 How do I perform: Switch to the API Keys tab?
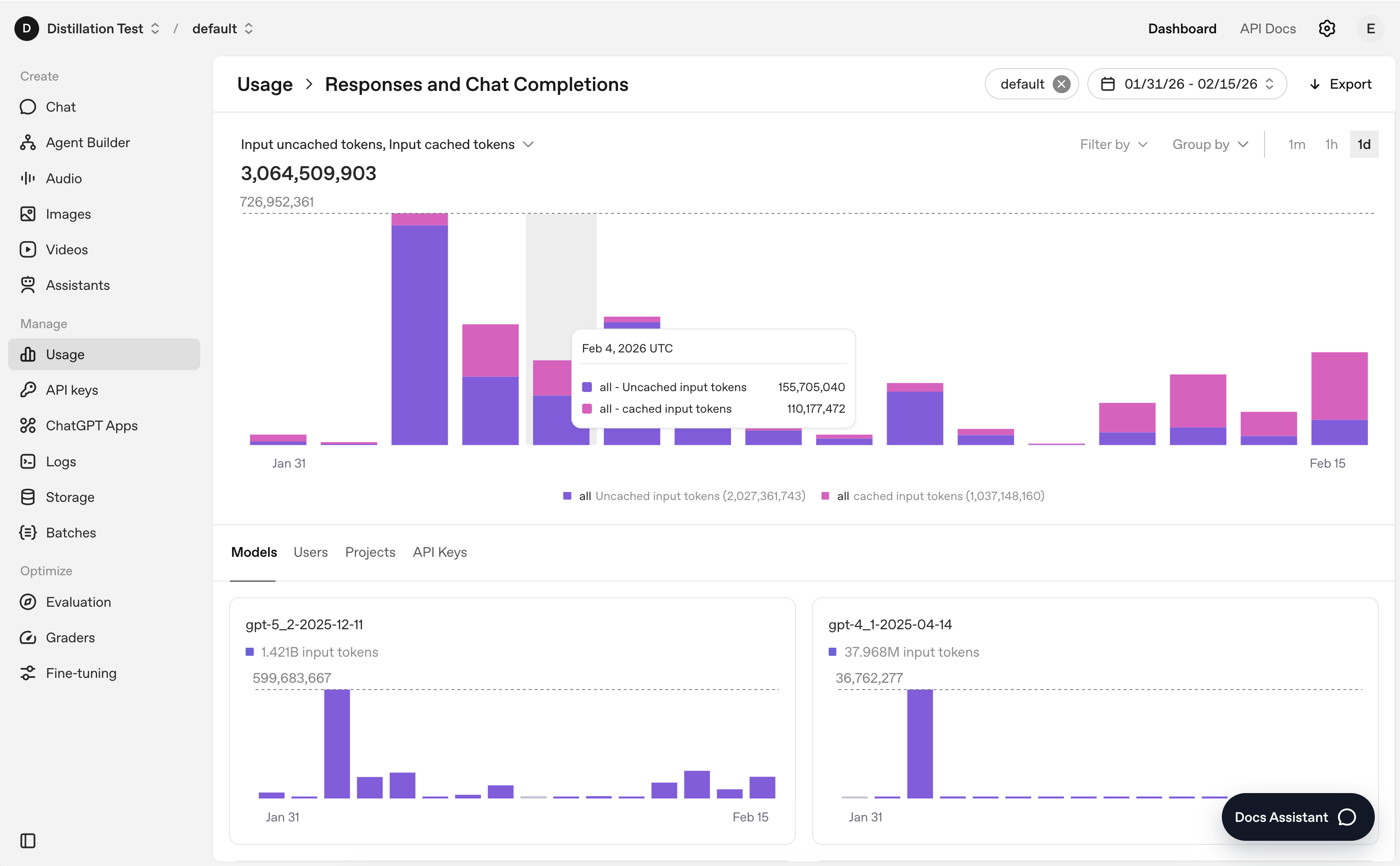tap(440, 552)
